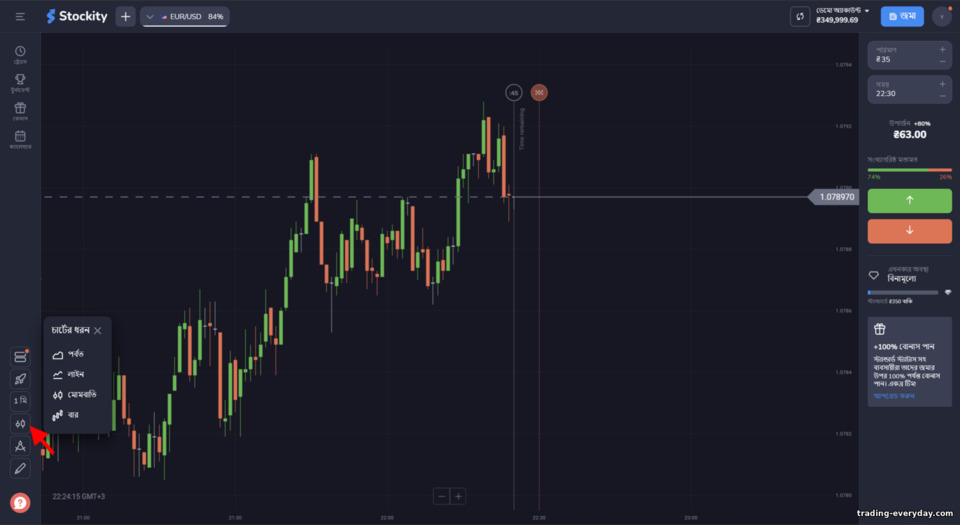The width and height of the screenshot is (960, 525).
Task: Open the indicators compass icon
Action: coord(20,446)
